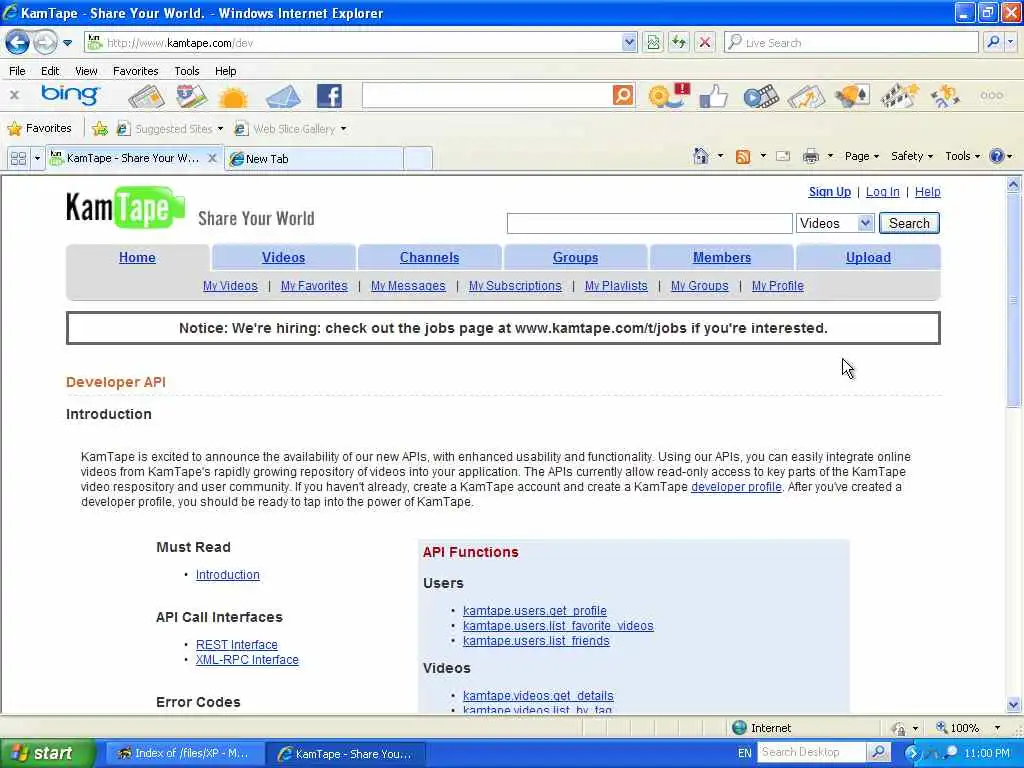Click the Log In link
The height and width of the screenshot is (768, 1024).
pyautogui.click(x=882, y=191)
